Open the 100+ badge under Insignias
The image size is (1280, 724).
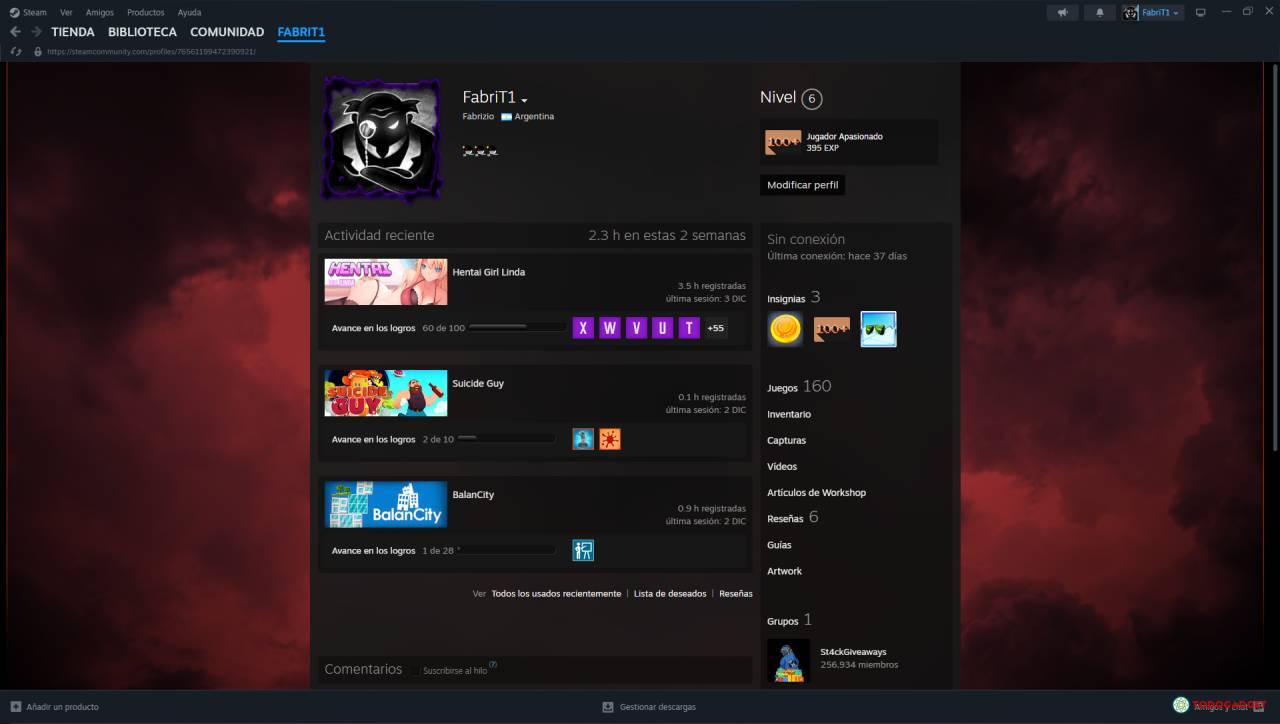pyautogui.click(x=832, y=329)
